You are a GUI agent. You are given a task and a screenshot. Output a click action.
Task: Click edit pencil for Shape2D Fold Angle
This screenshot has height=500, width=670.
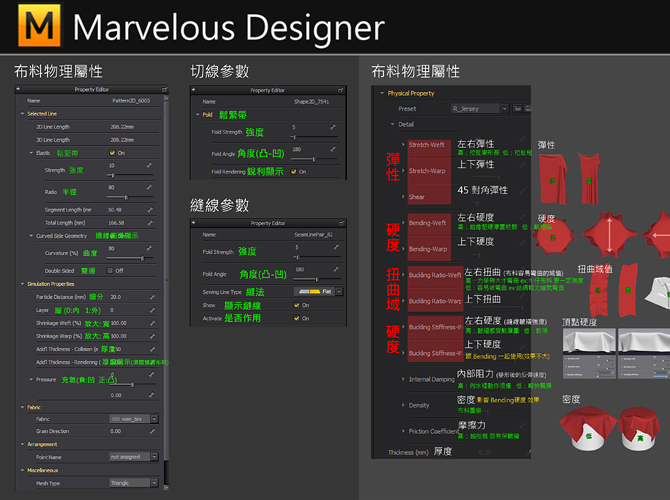click(x=333, y=149)
